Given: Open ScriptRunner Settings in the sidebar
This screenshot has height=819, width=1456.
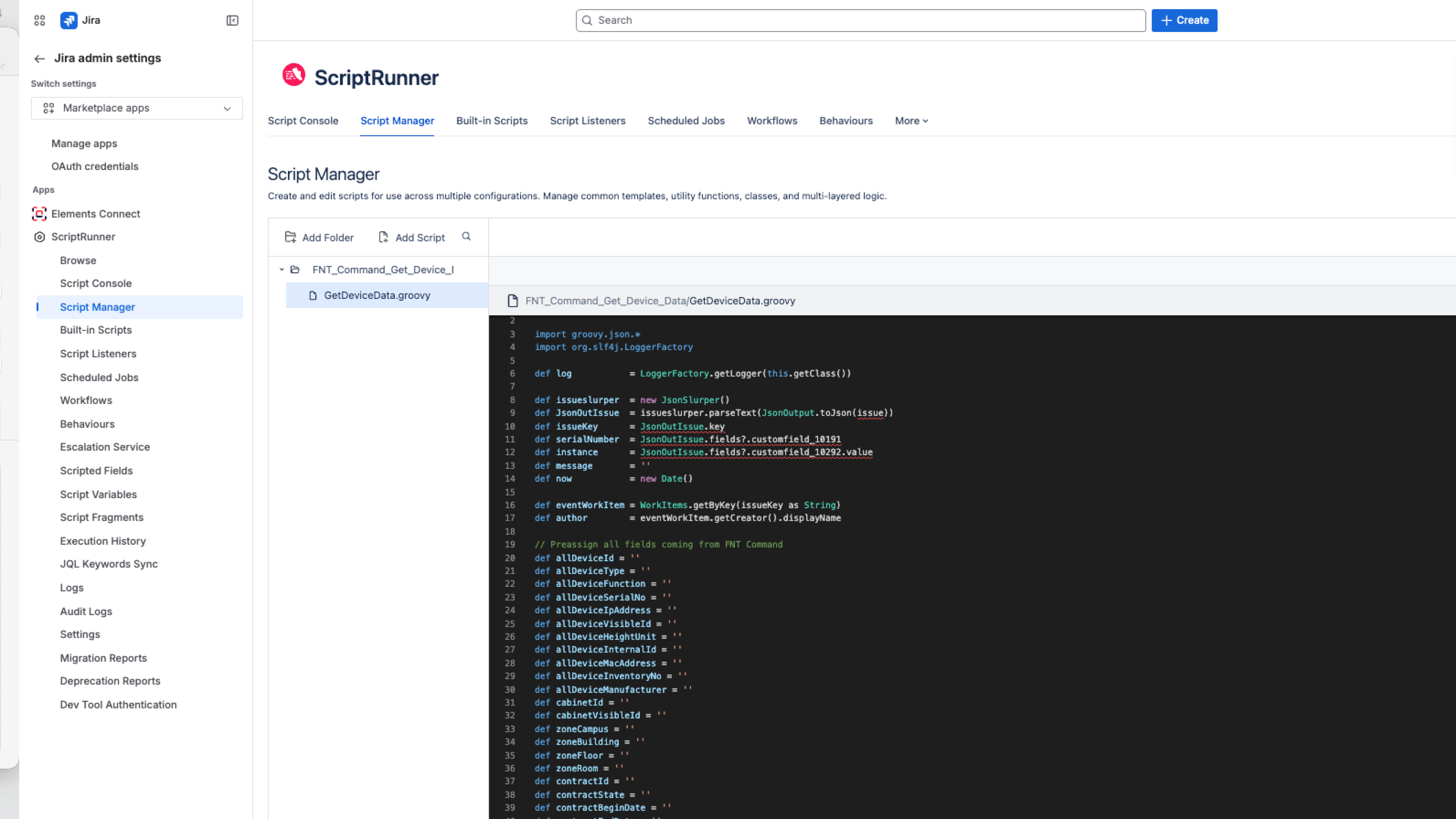Looking at the screenshot, I should tap(80, 634).
